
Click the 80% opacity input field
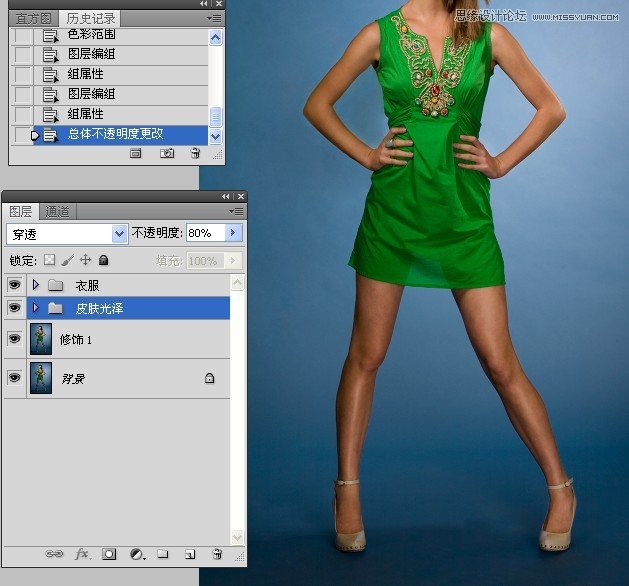(x=205, y=233)
